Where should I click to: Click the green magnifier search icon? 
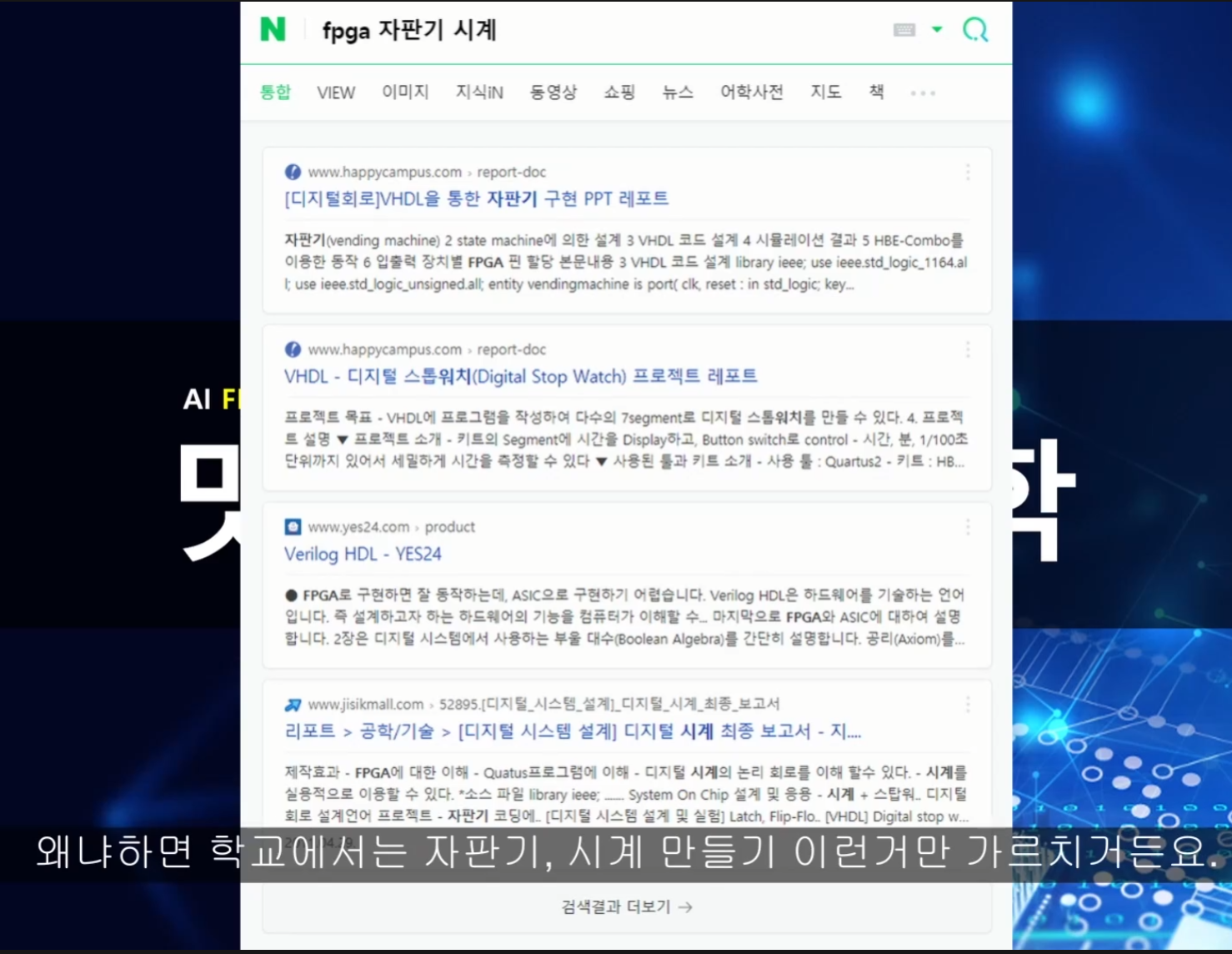(x=975, y=30)
